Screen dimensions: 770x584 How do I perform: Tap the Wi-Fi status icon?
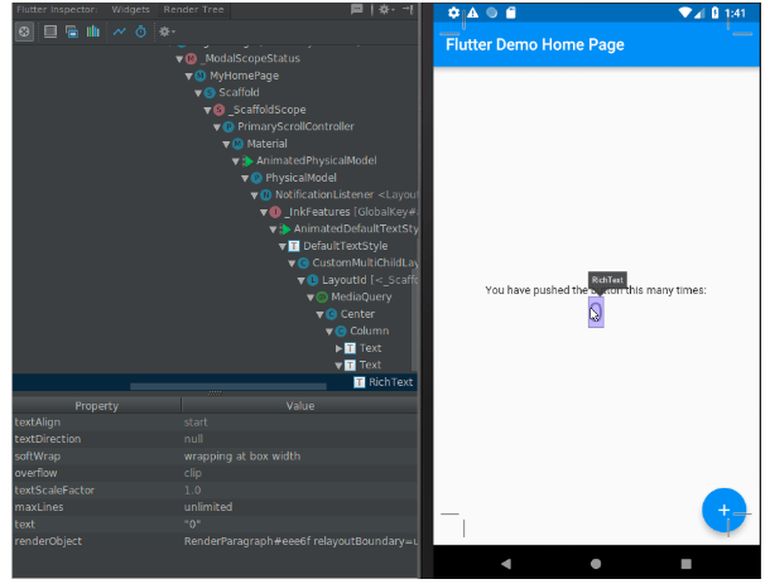pos(685,13)
